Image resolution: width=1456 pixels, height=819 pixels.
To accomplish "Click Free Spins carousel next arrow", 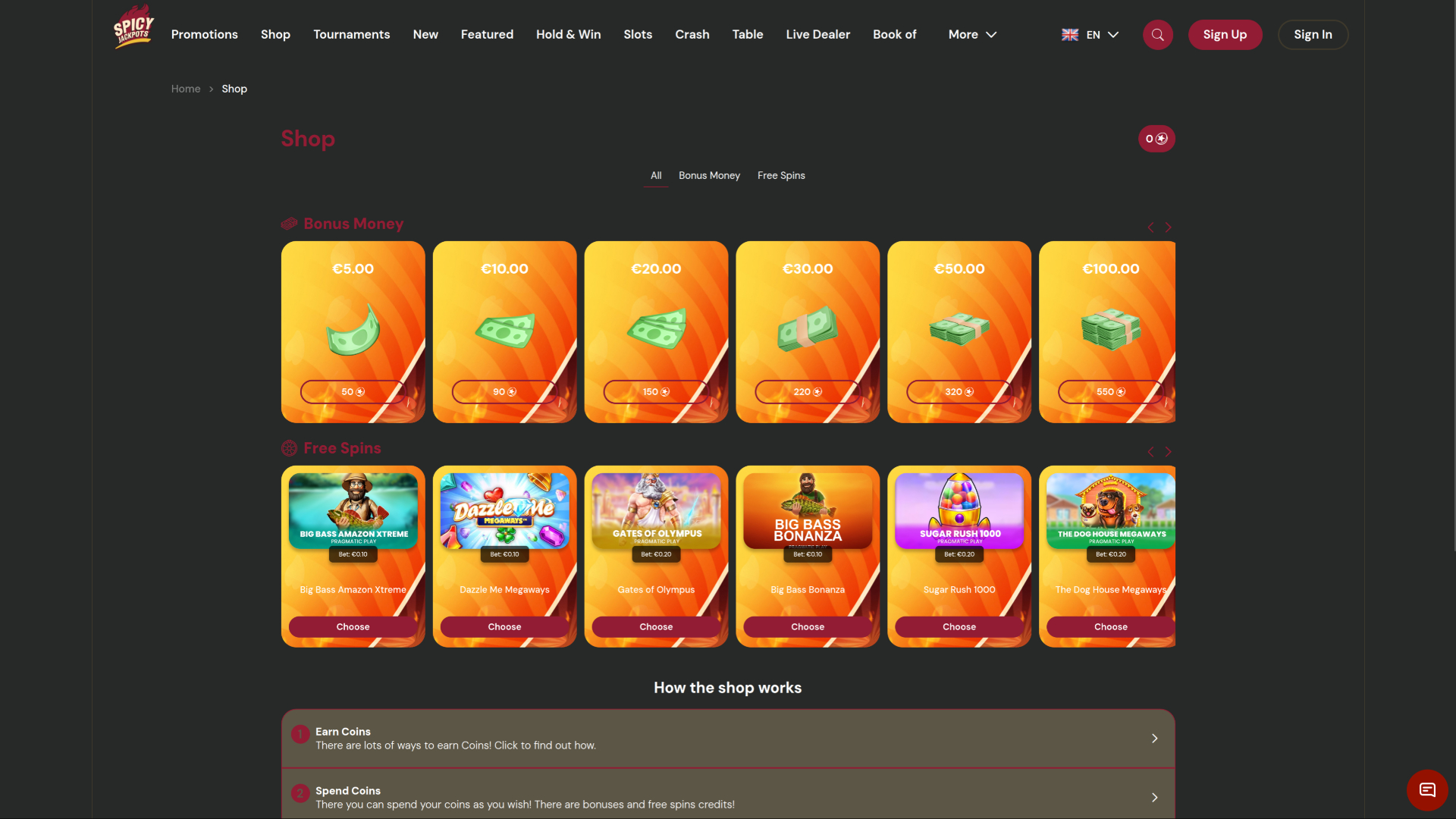I will pyautogui.click(x=1169, y=452).
